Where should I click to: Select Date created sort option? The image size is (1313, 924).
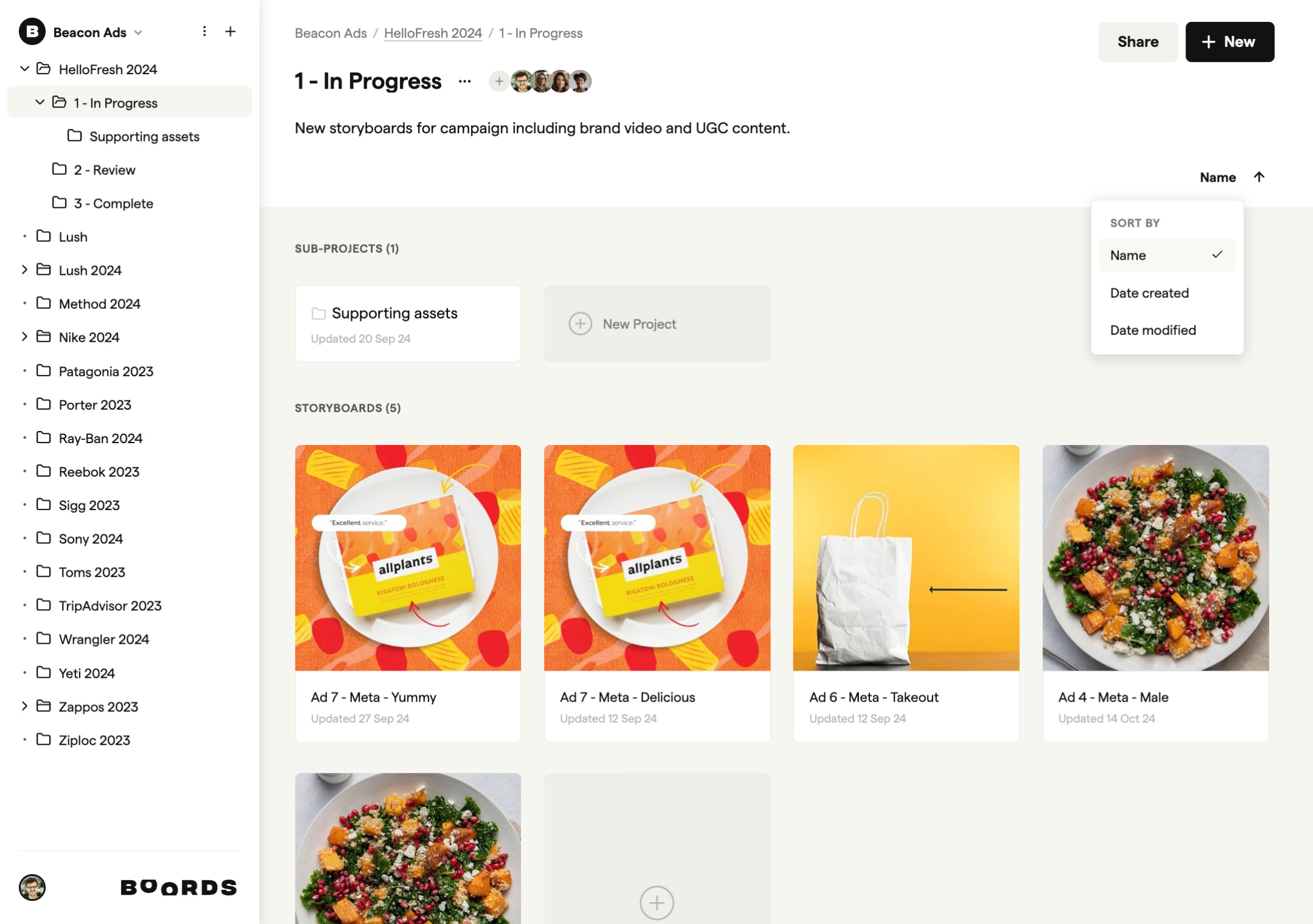point(1149,293)
